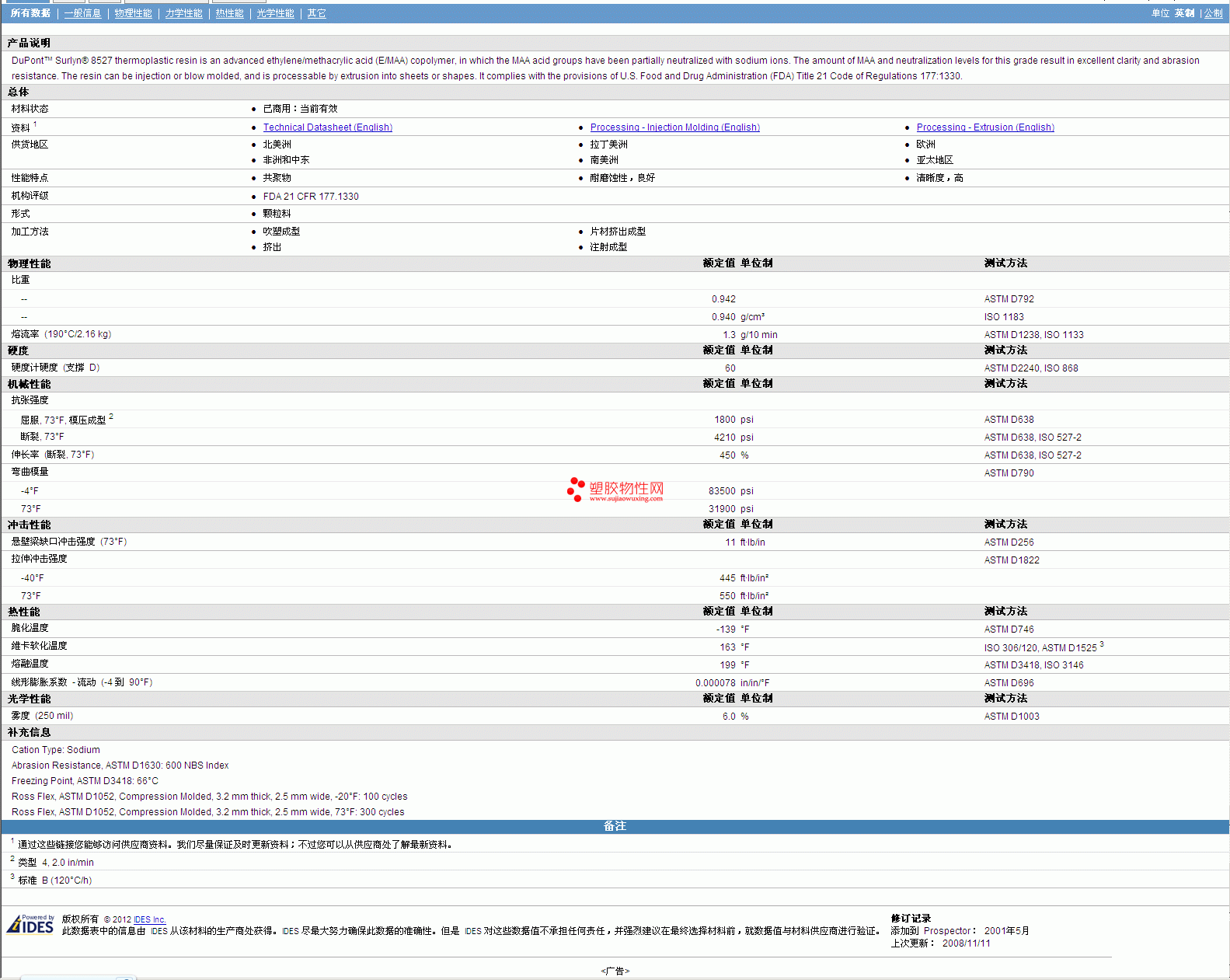Open Processing - Extrusion (English) link
This screenshot has width=1230, height=980.
click(984, 127)
